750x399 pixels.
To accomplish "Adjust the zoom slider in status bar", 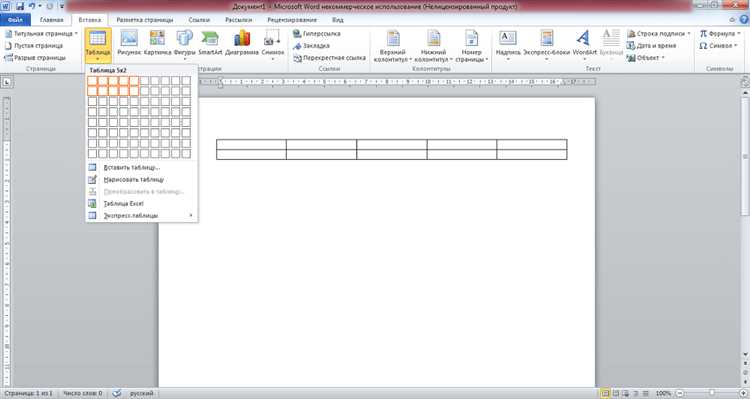I will [x=711, y=393].
